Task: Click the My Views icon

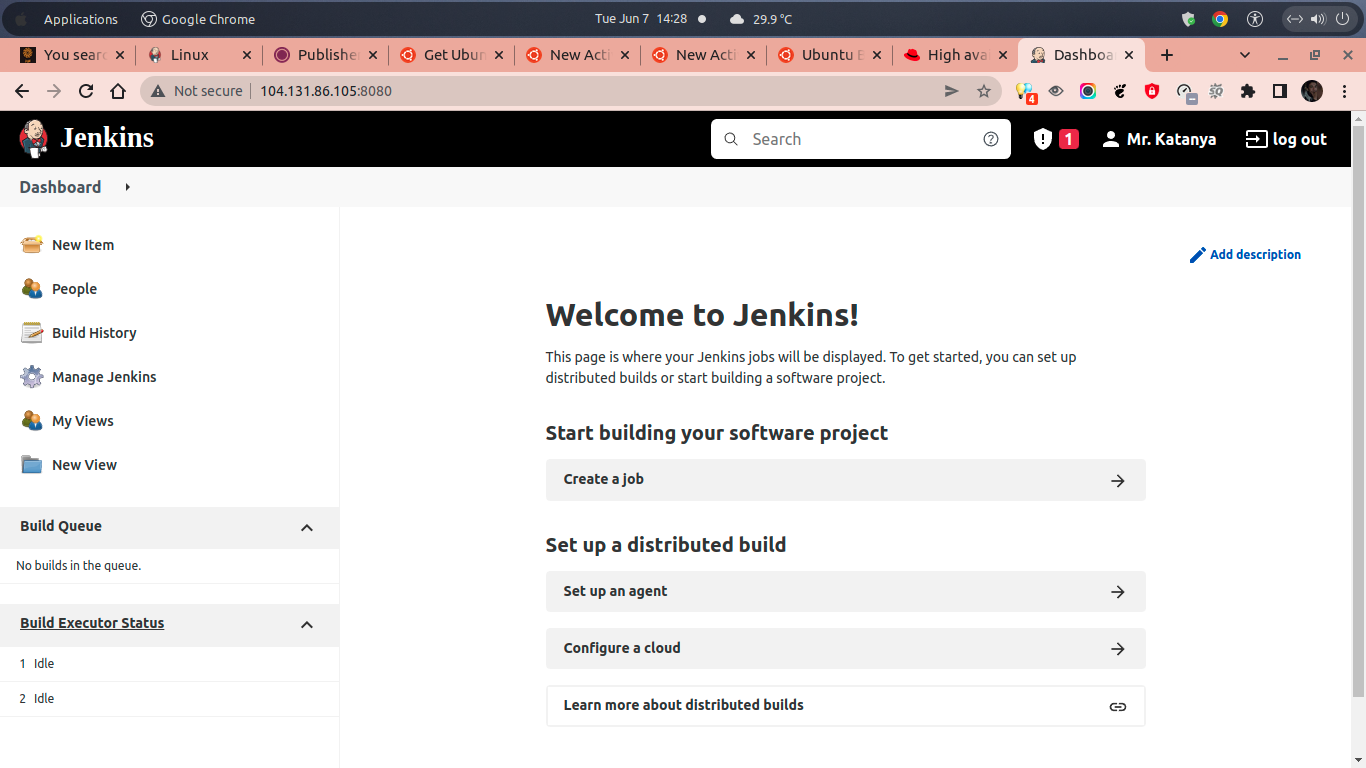Action: [32, 421]
